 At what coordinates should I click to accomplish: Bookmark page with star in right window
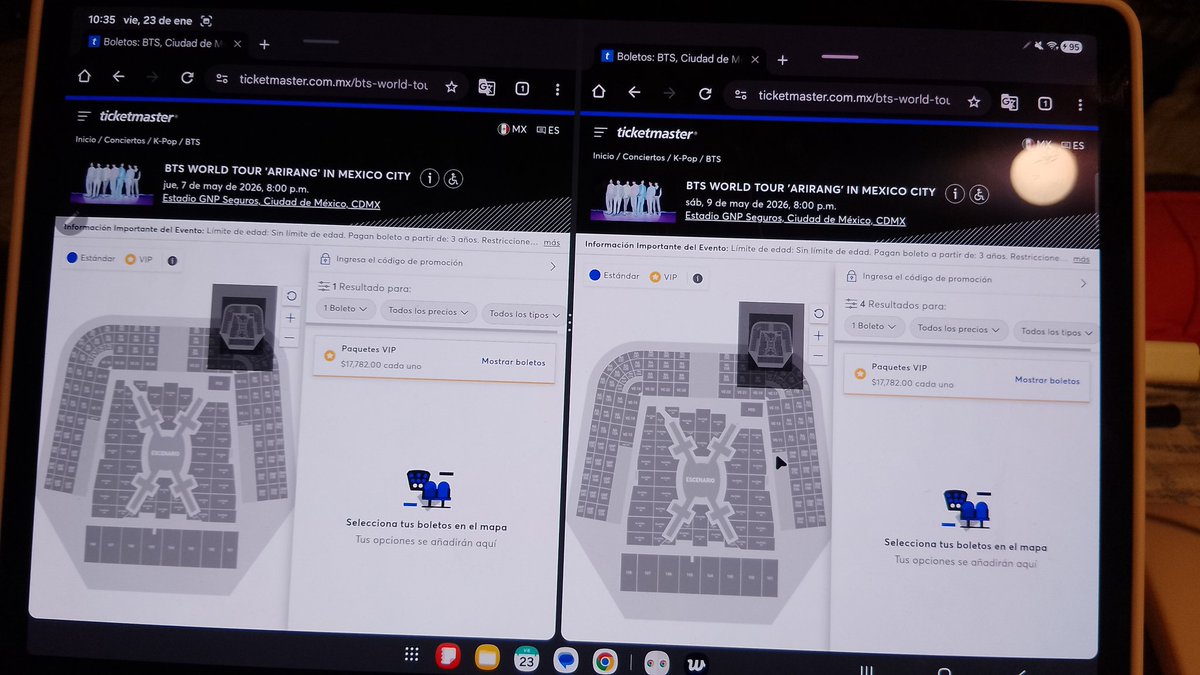point(973,101)
